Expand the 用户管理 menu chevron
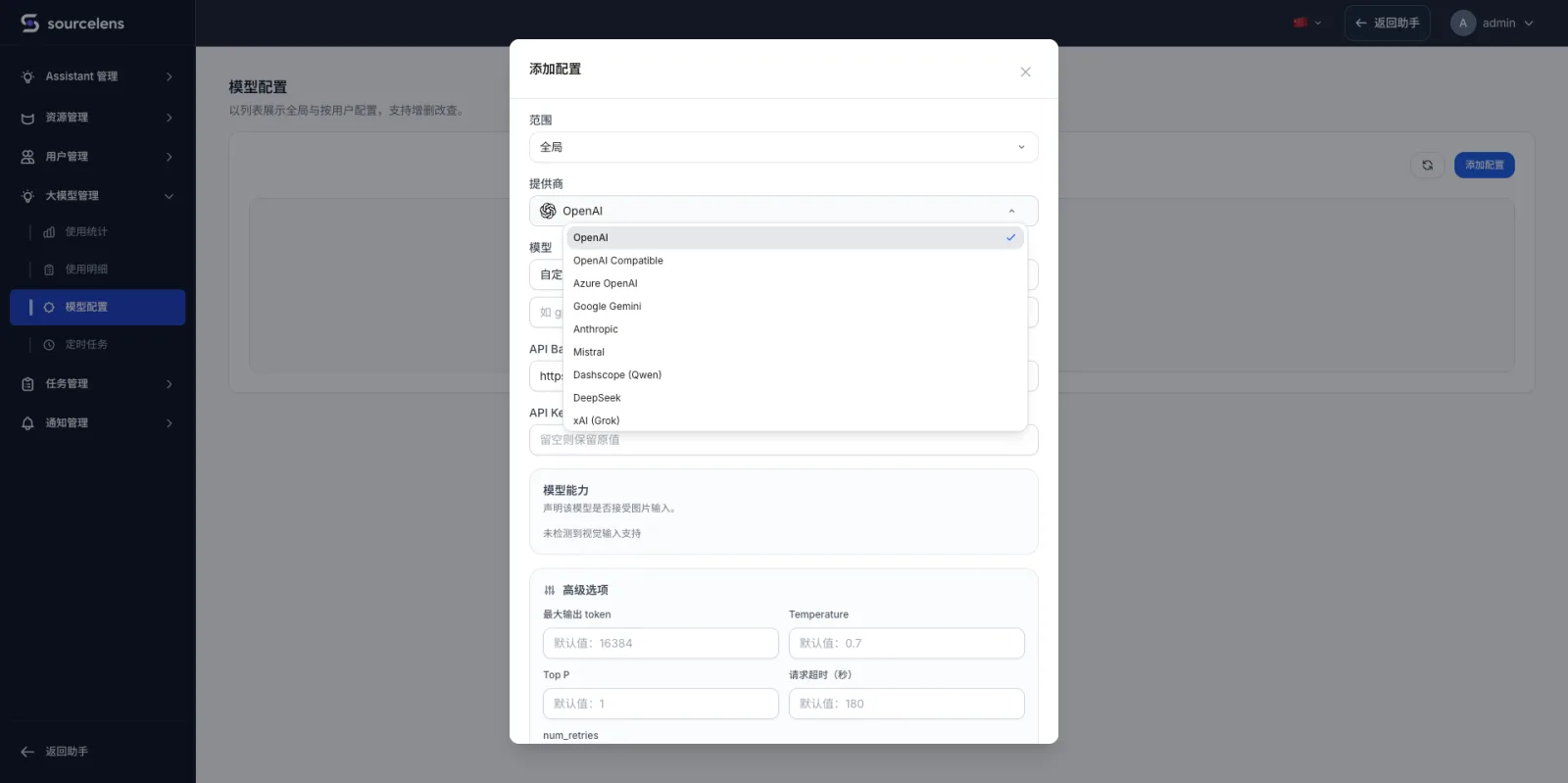 tap(170, 157)
